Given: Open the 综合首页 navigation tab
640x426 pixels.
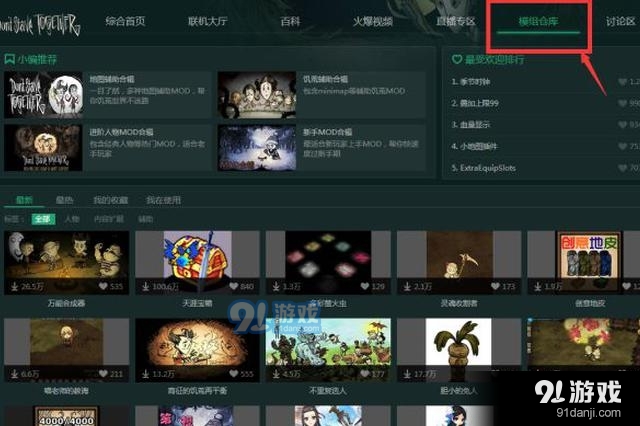Looking at the screenshot, I should click(x=125, y=21).
